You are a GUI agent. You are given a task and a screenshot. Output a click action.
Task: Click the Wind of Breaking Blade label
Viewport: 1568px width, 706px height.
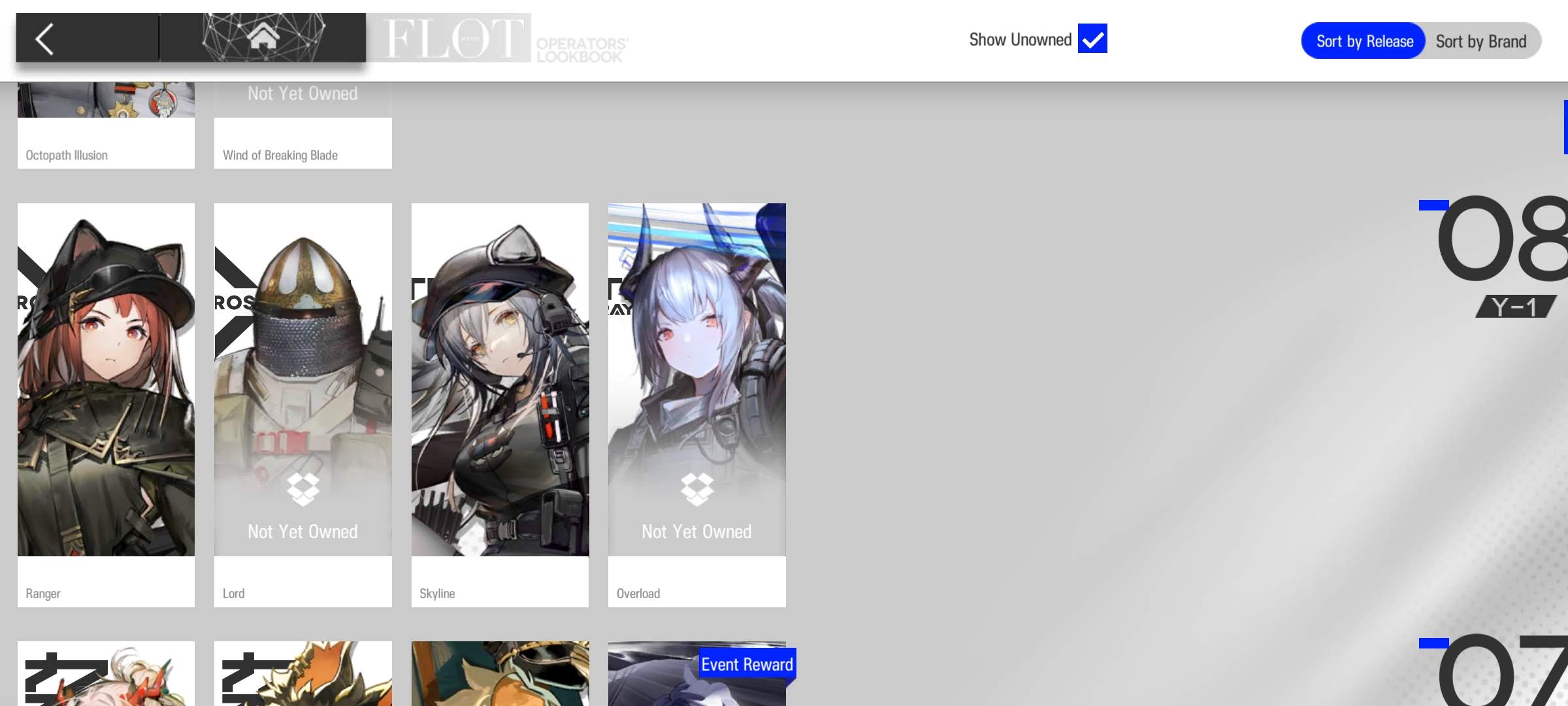(280, 156)
